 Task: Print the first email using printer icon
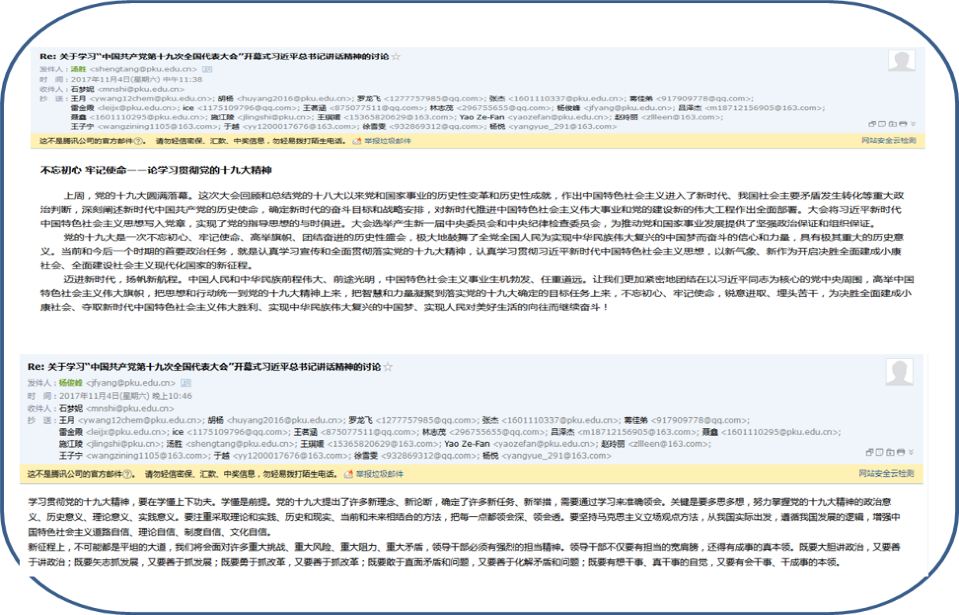pos(903,124)
